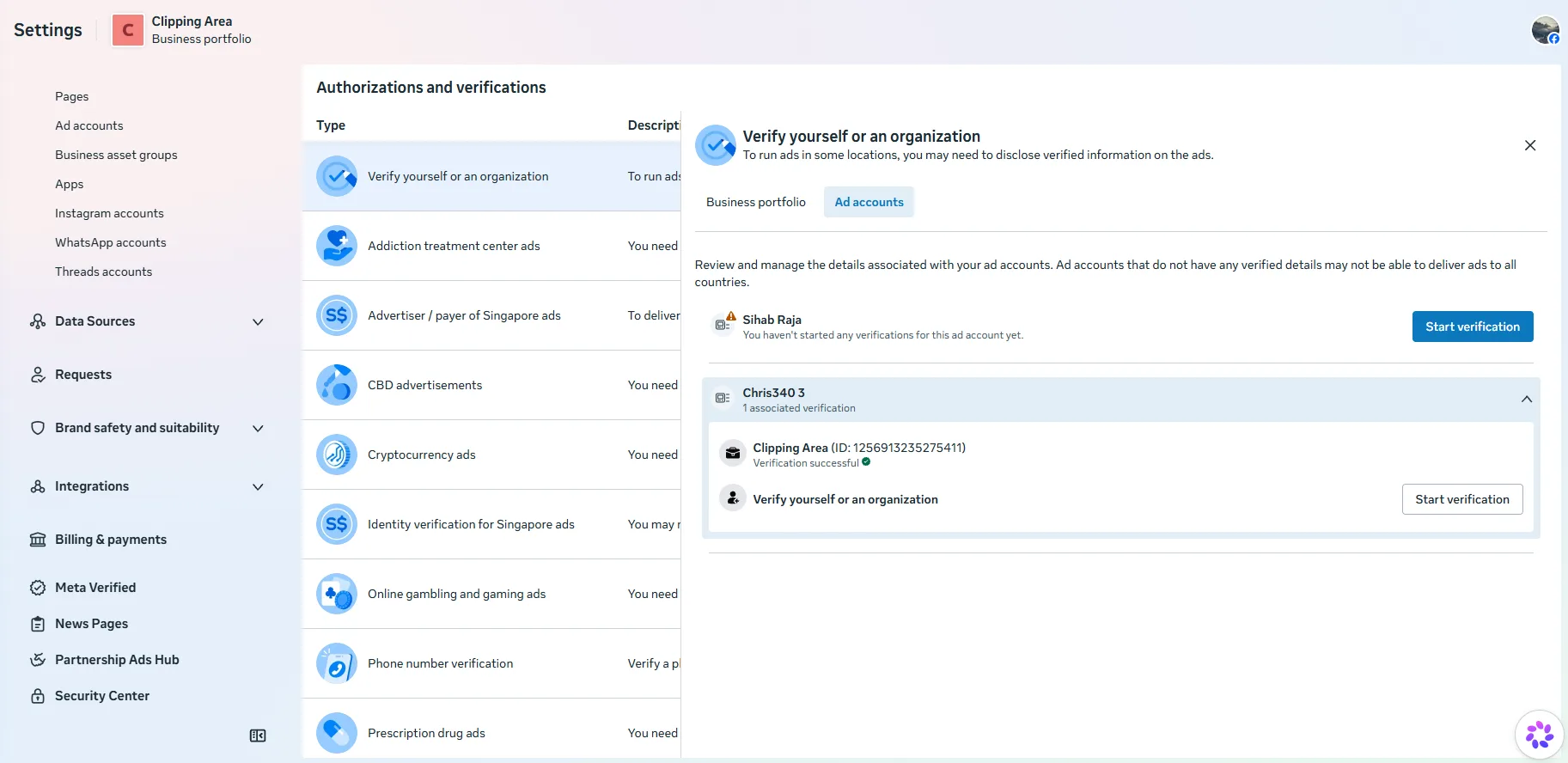The image size is (1568, 763).
Task: Click the Addiction treatment center ads icon
Action: [x=337, y=246]
